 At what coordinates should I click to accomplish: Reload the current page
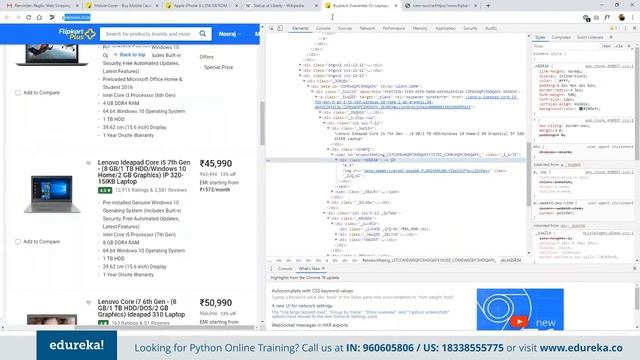29,18
